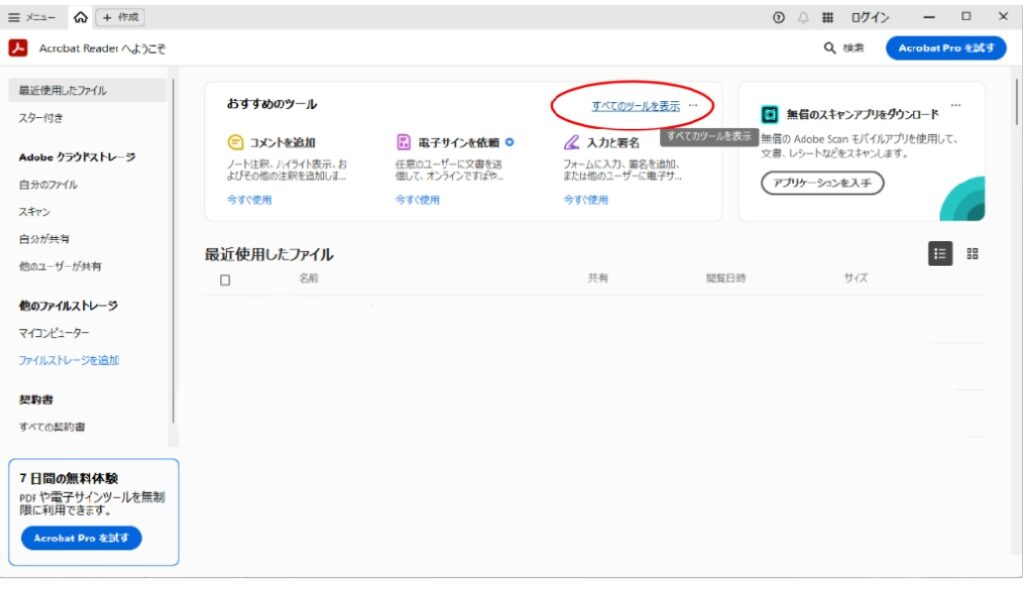Viewport: 1024px width, 595px height.
Task: Switch to grid thumbnail view
Action: (972, 253)
